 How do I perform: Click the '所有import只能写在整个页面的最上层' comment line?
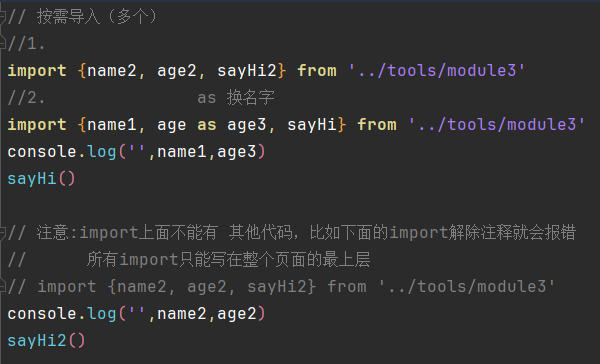click(x=228, y=260)
